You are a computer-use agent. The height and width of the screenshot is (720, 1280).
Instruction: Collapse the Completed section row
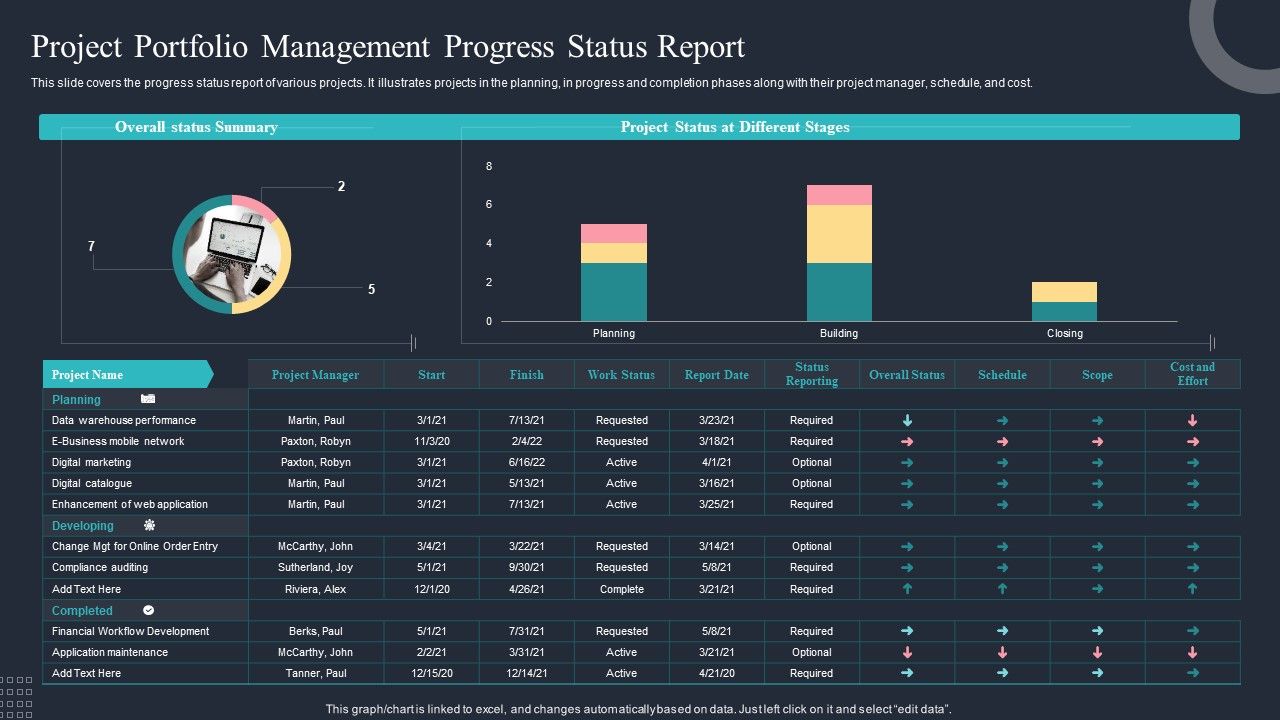tap(82, 609)
